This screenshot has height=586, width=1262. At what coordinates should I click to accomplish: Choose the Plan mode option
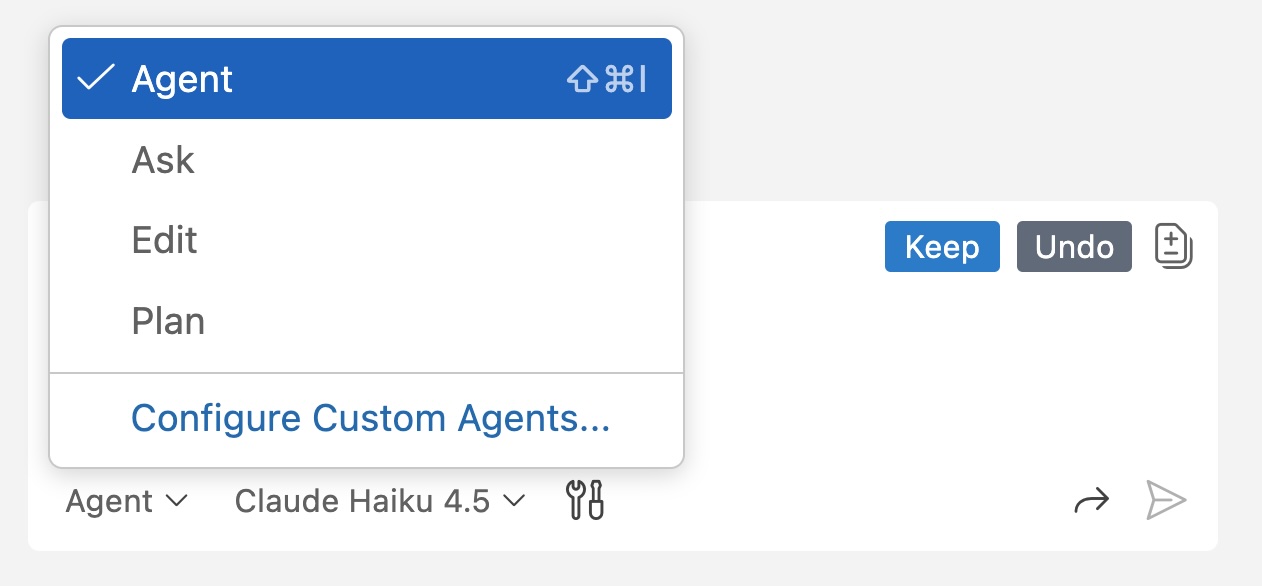[x=168, y=321]
